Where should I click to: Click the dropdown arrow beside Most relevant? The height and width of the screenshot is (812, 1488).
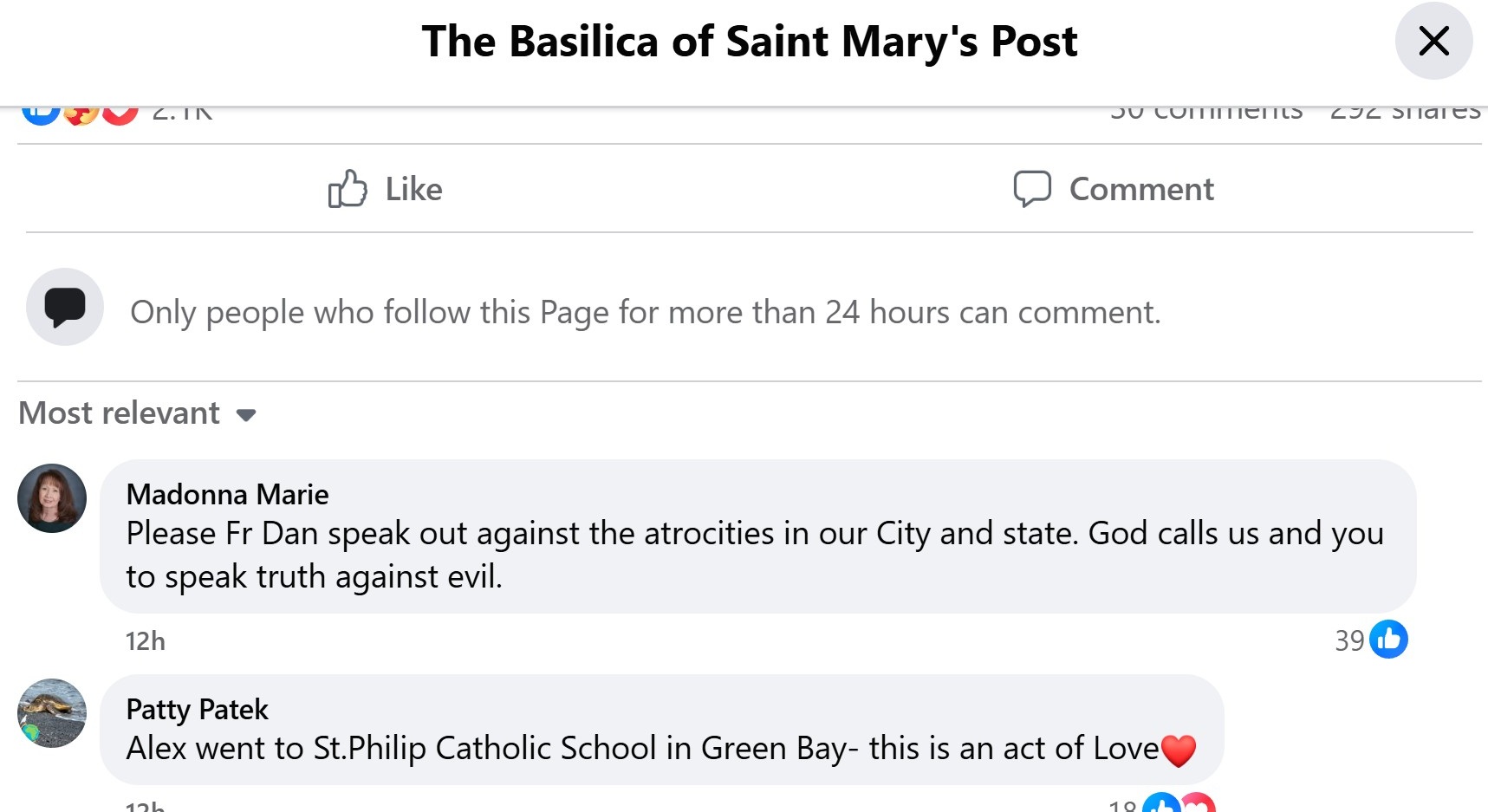tap(246, 415)
